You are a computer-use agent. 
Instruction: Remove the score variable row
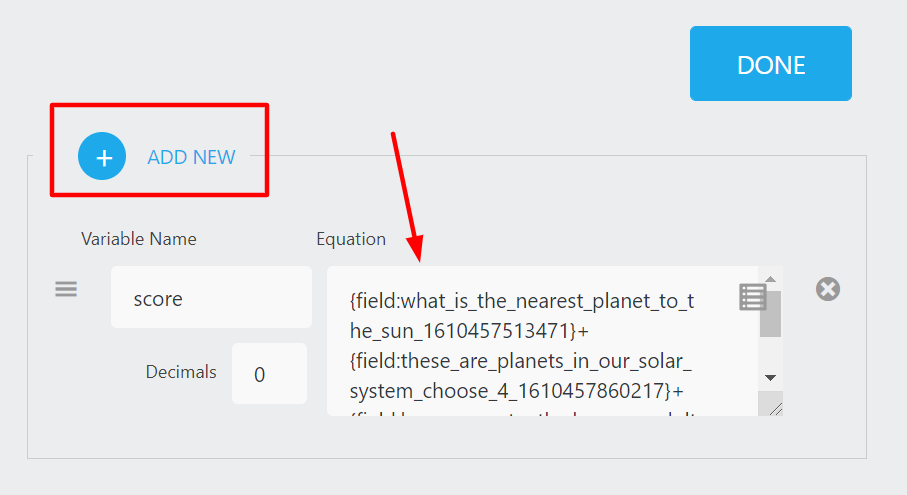pos(828,289)
